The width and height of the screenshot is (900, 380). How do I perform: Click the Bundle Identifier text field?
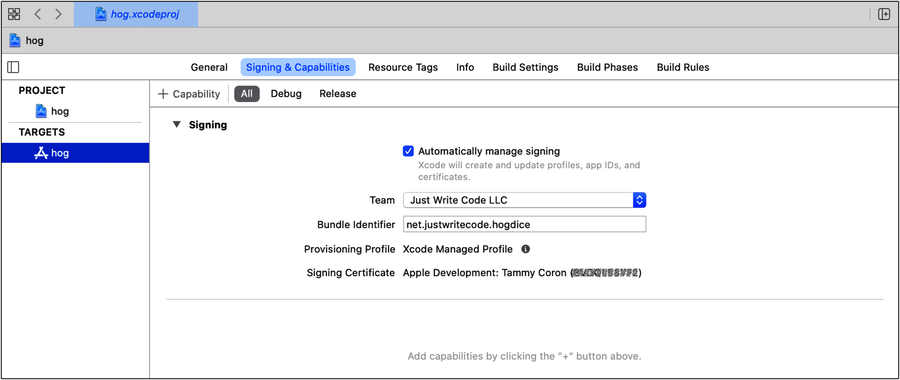click(x=525, y=224)
